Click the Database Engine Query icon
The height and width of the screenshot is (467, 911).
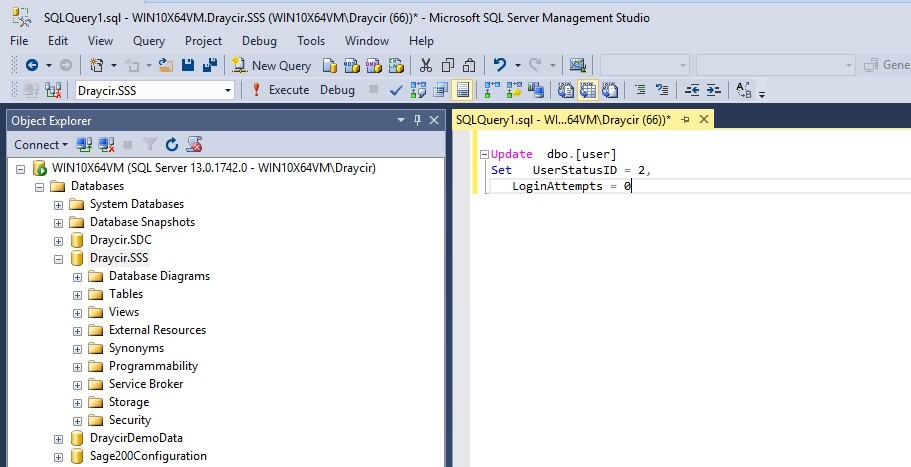329,66
